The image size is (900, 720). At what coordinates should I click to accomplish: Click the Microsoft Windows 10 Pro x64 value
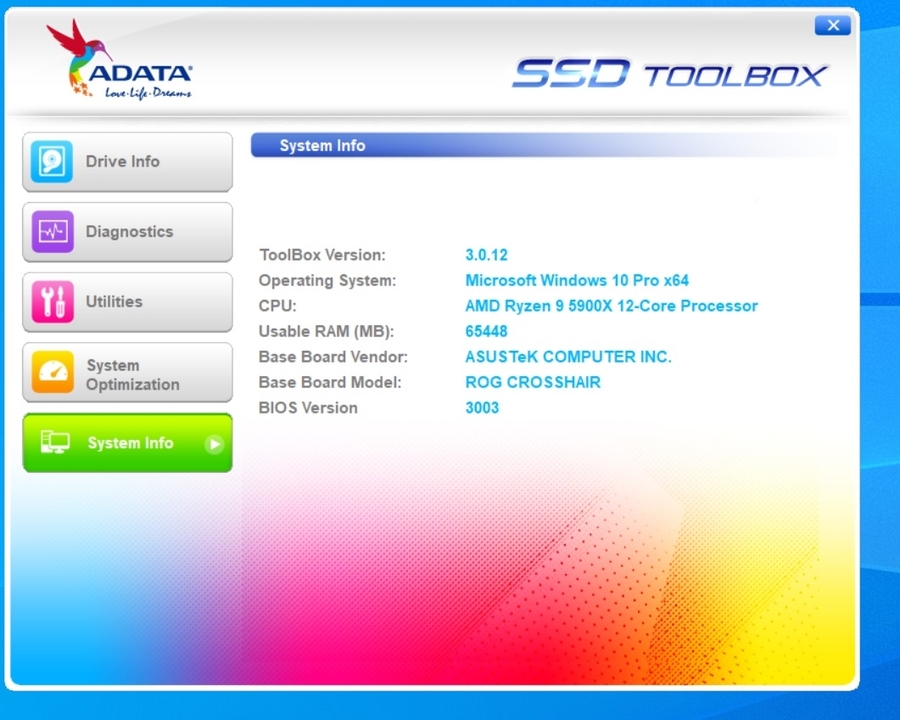[577, 280]
